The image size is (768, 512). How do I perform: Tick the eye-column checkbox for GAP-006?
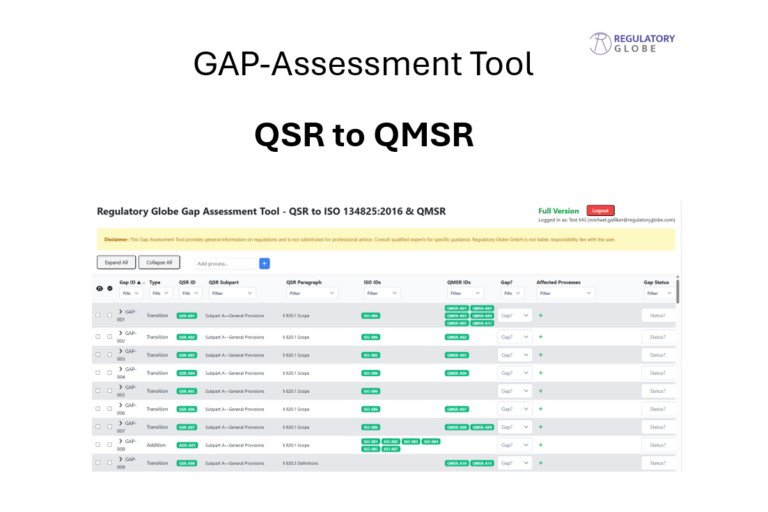tap(98, 409)
